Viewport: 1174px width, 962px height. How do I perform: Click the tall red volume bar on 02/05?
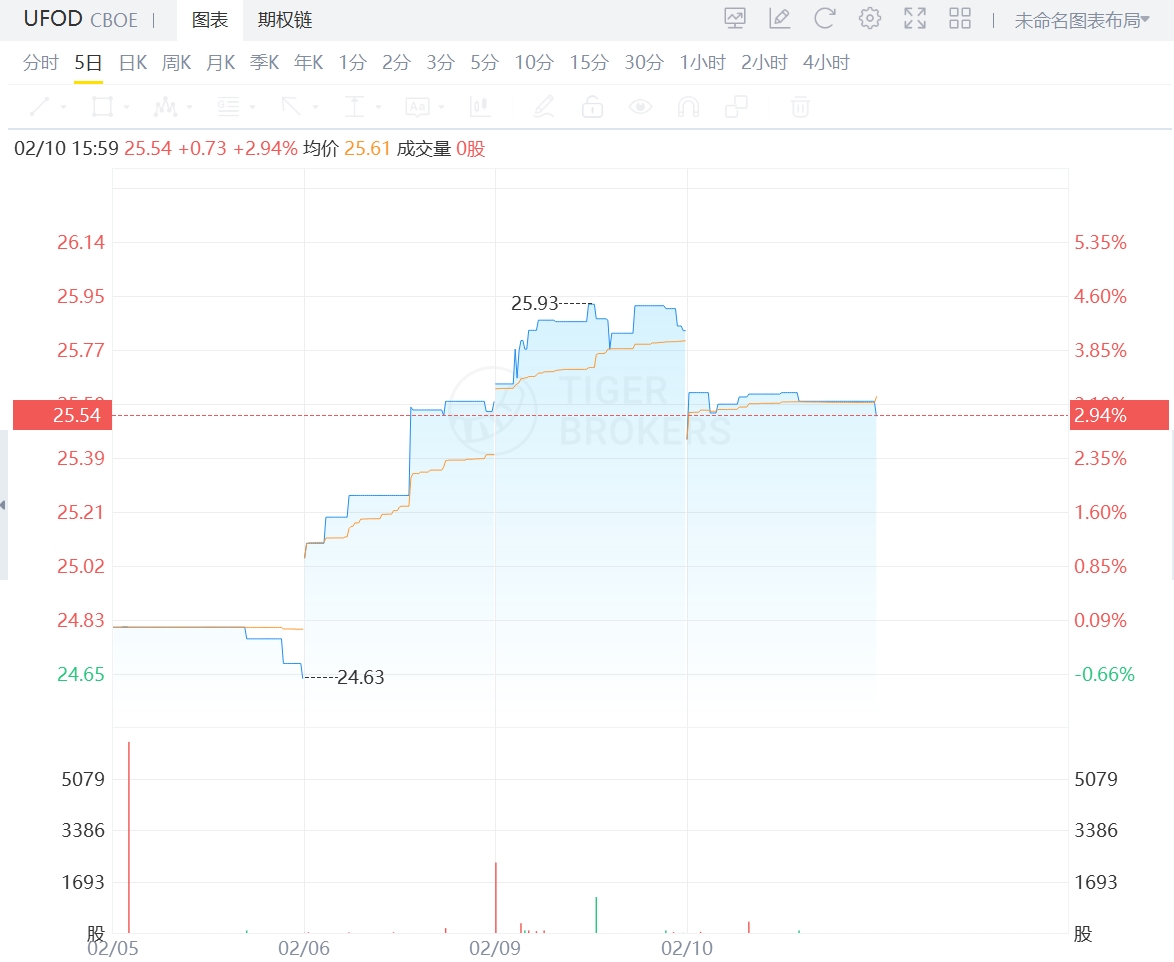(129, 837)
